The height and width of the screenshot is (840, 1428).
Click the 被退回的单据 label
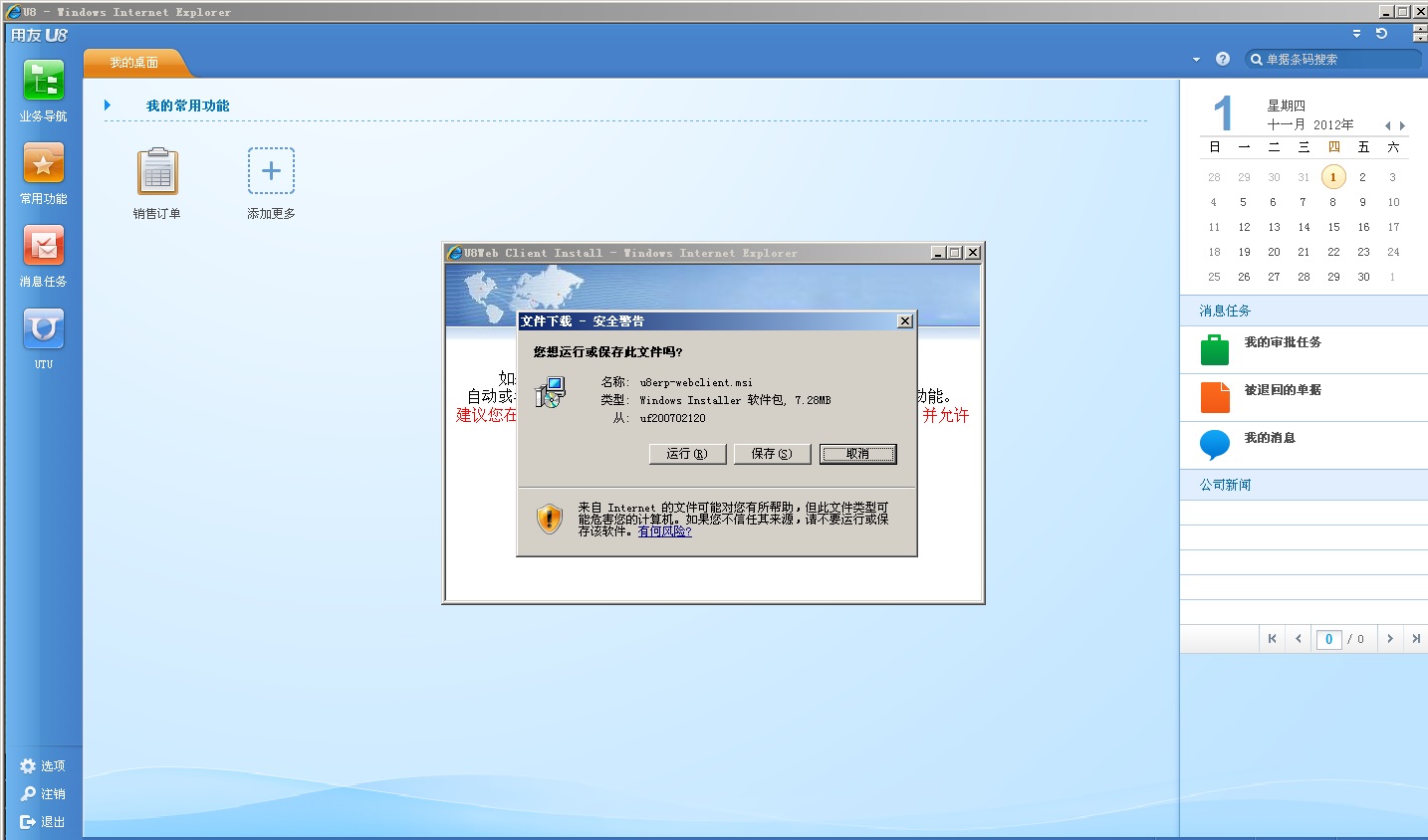[1283, 390]
